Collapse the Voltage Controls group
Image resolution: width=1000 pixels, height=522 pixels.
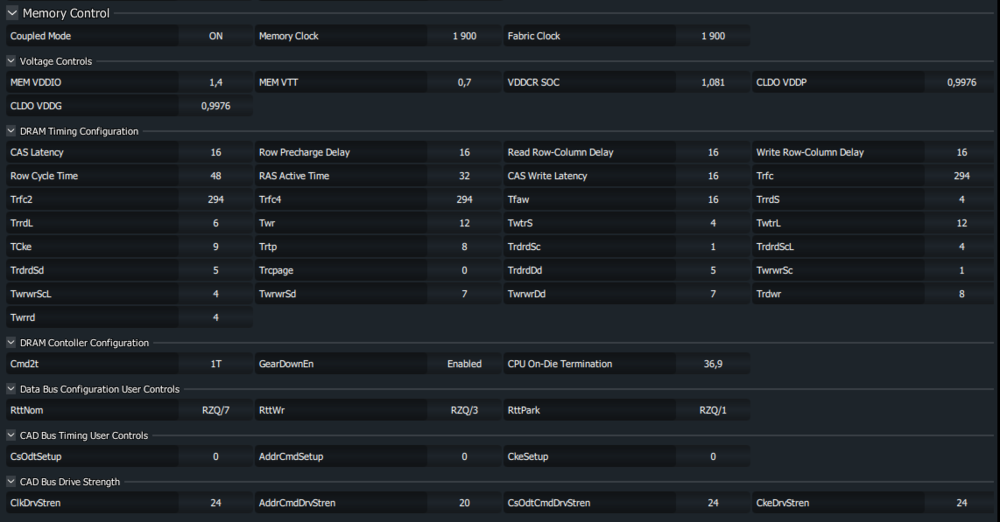tap(11, 61)
